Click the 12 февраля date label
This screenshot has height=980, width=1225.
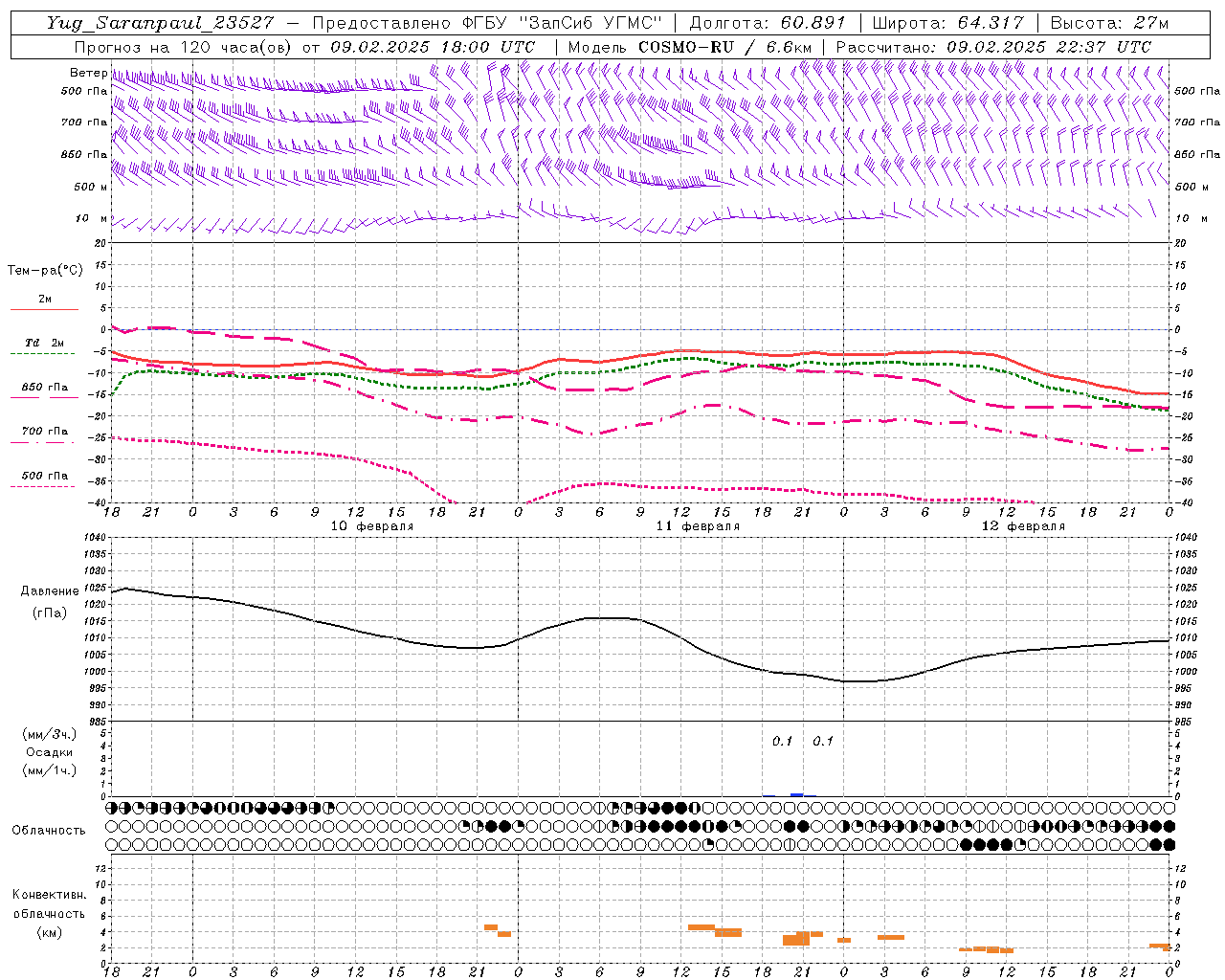click(1023, 526)
